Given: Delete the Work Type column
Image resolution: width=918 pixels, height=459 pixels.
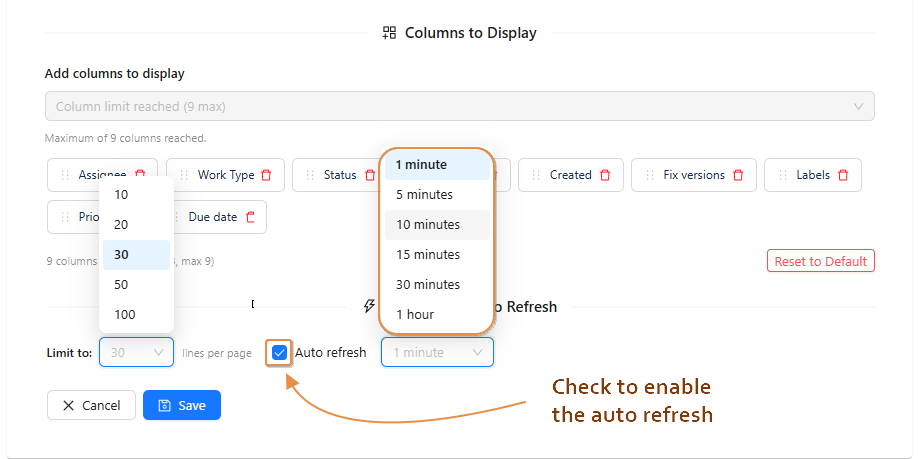Looking at the screenshot, I should (x=266, y=175).
